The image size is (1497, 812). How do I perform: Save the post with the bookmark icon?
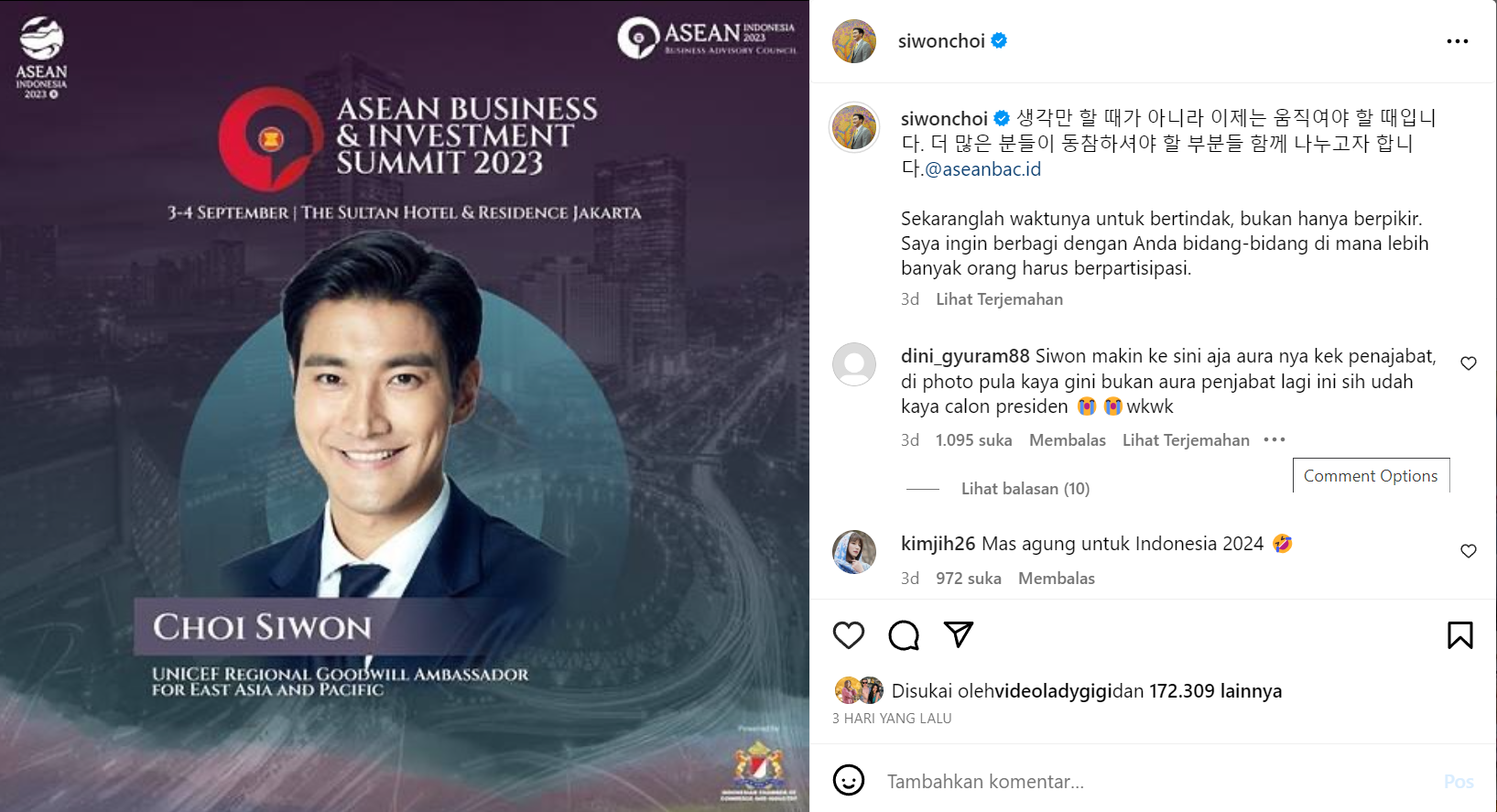1460,634
